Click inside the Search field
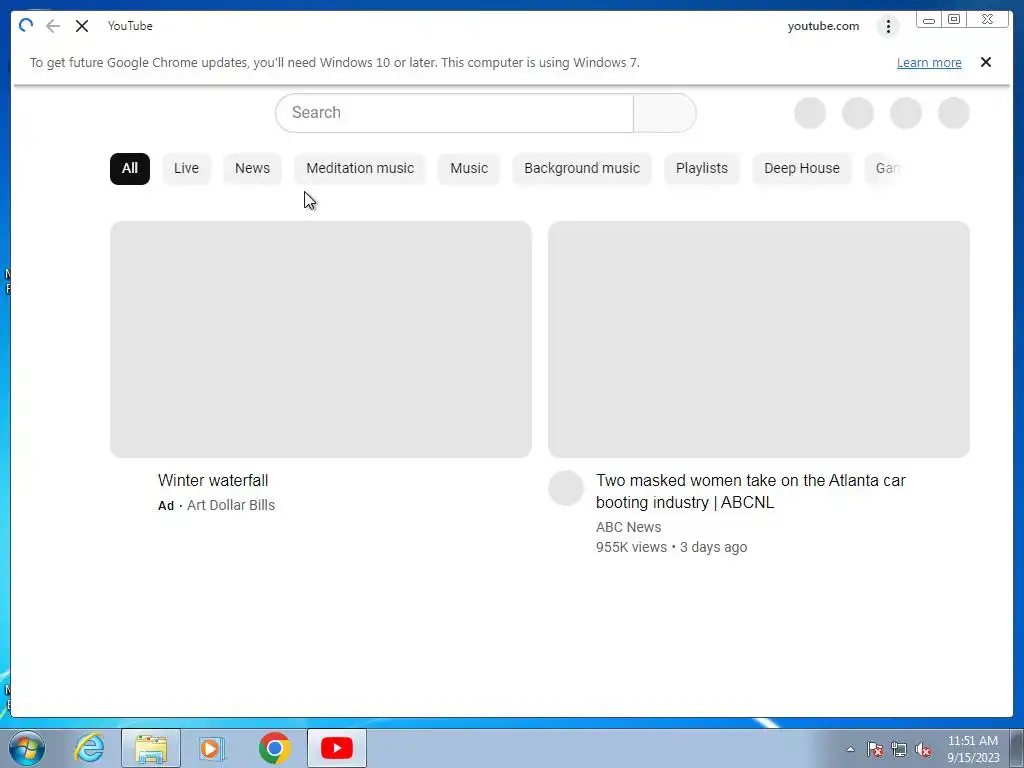 455,113
